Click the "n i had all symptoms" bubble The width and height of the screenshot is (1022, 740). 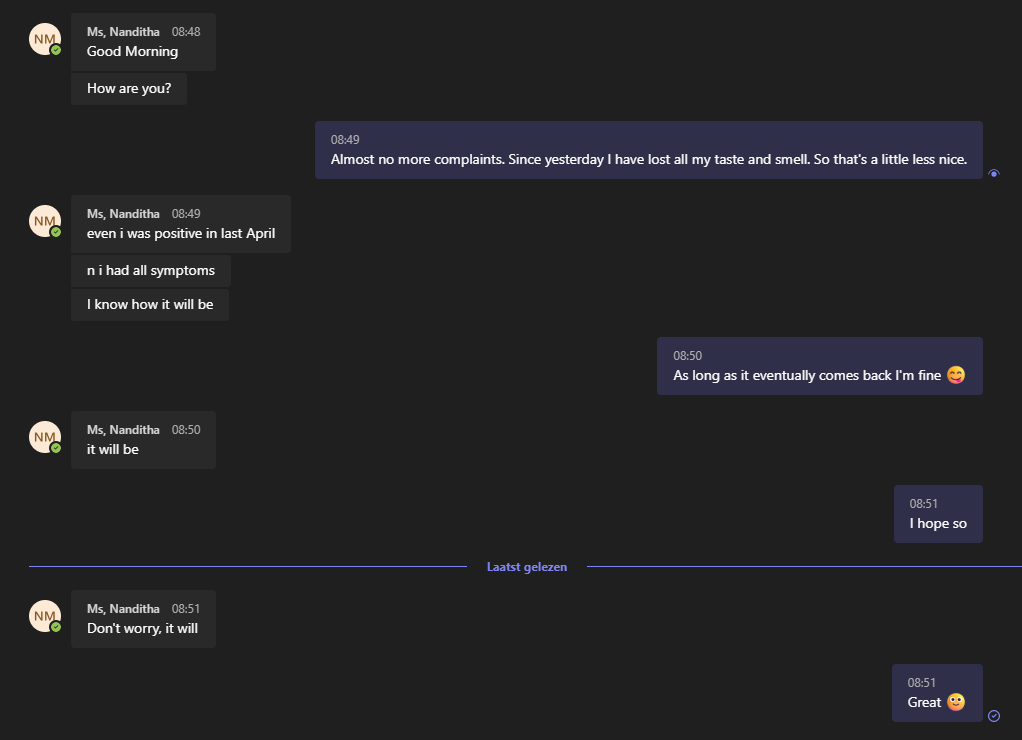[x=150, y=271]
